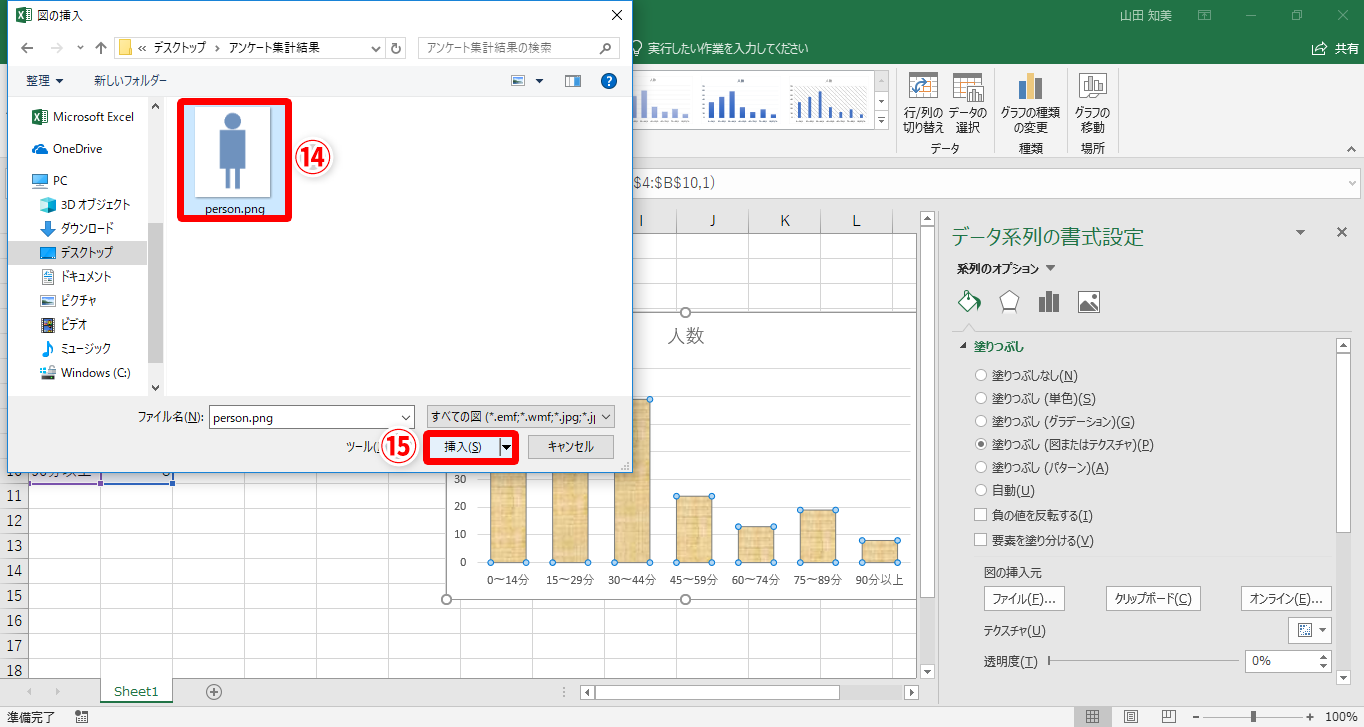Select OneDrive in the navigation pane

click(x=68, y=149)
